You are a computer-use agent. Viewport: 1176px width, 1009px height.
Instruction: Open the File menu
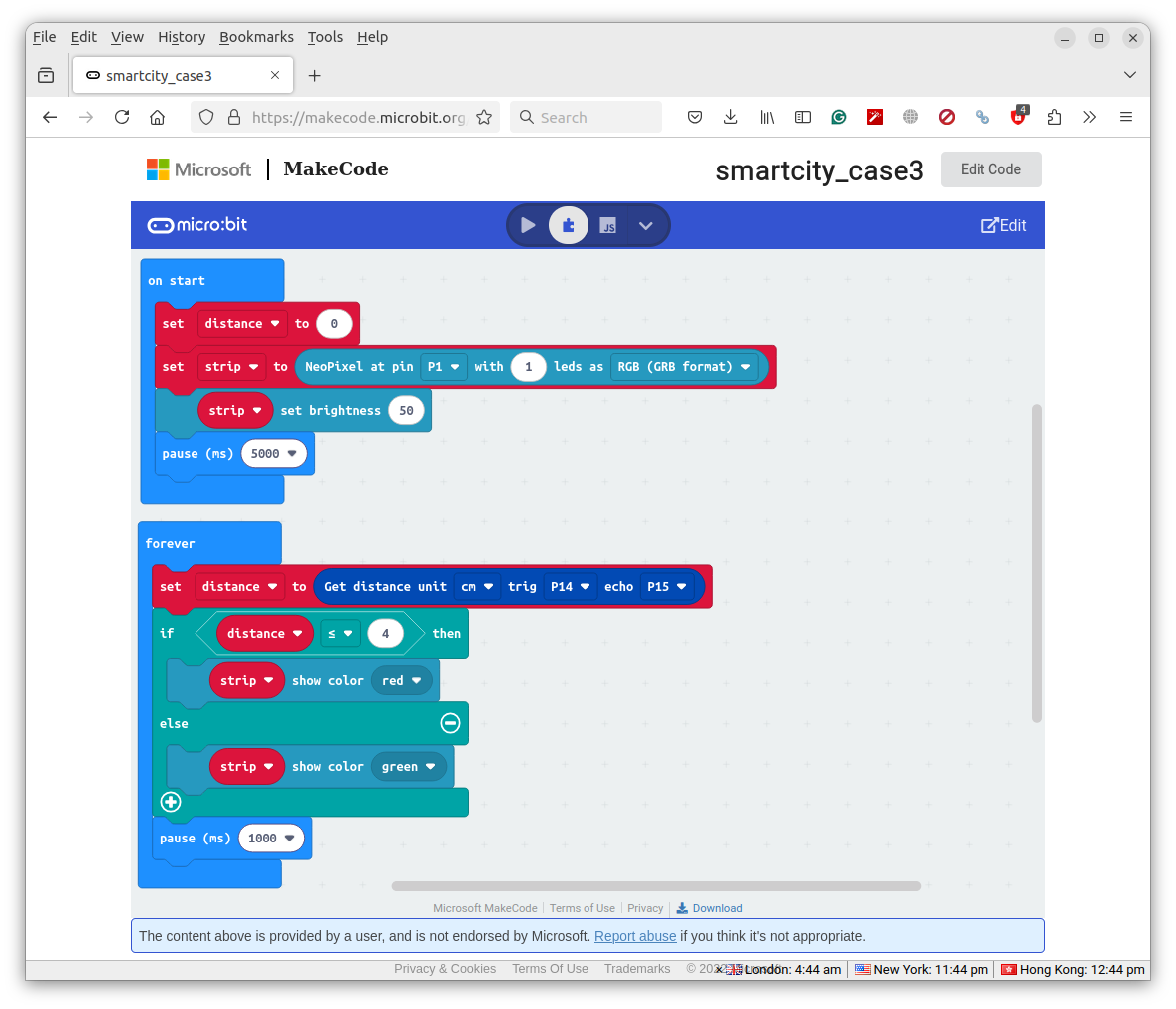44,37
